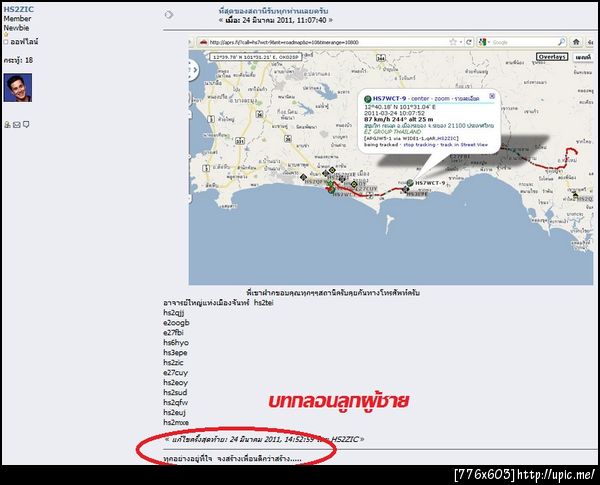Open the post title link above the date
Viewport: 600px width, 485px height.
pos(273,11)
